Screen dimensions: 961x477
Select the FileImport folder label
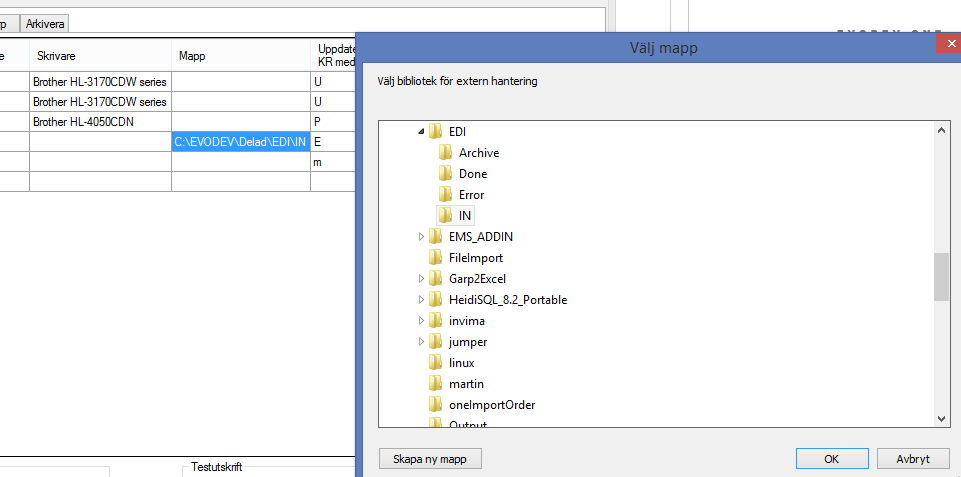[476, 258]
